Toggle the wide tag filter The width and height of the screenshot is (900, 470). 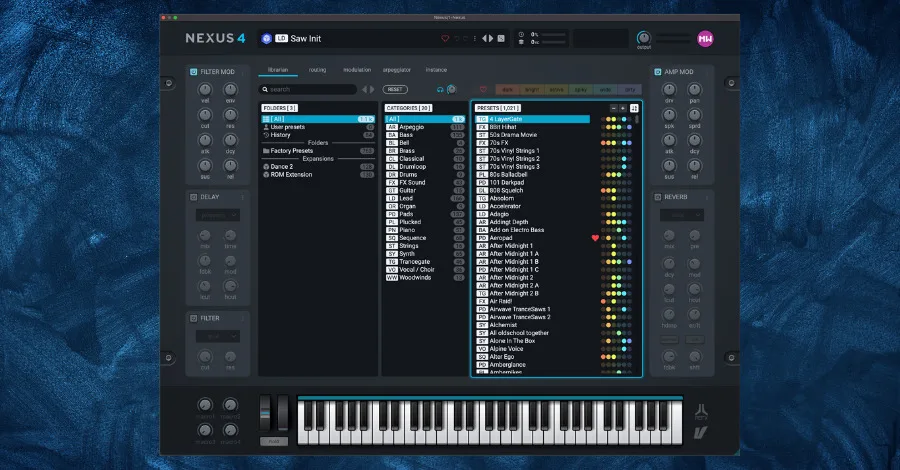tap(605, 90)
